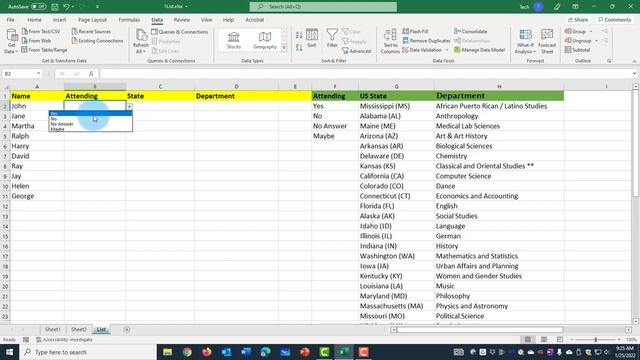Click the horizontal scrollbar
Screen dimensions: 640x360
tap(479, 329)
